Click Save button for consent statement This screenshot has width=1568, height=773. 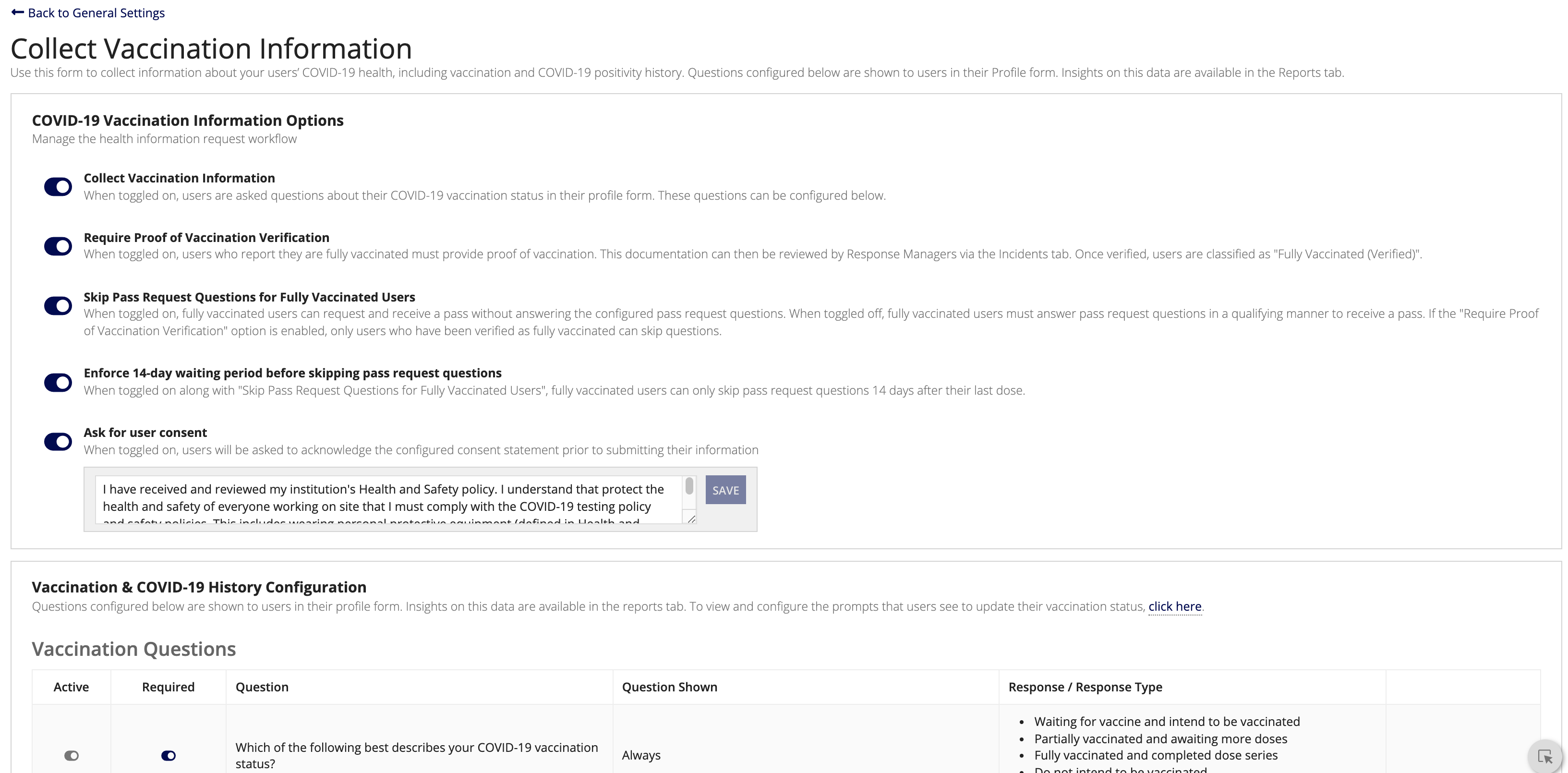click(x=725, y=490)
